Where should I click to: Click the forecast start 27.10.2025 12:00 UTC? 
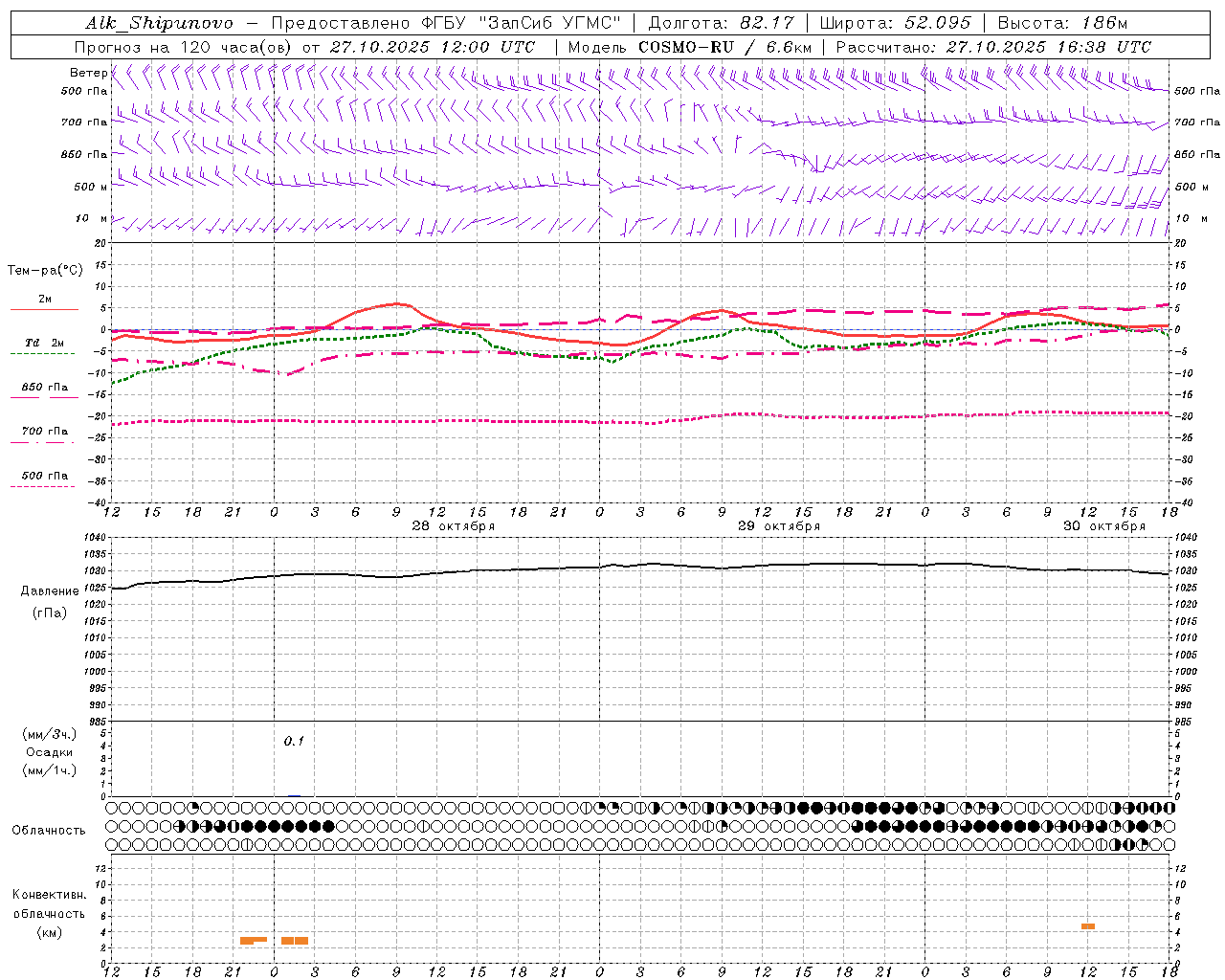tap(433, 47)
